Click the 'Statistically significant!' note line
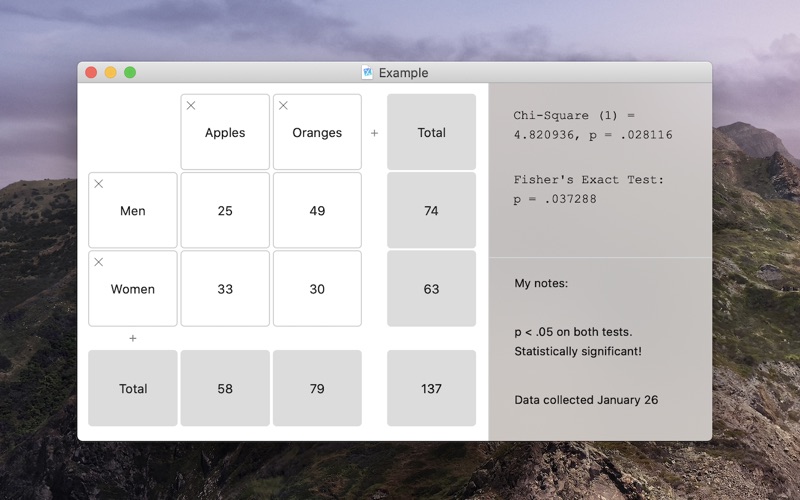The image size is (800, 500). tap(578, 352)
